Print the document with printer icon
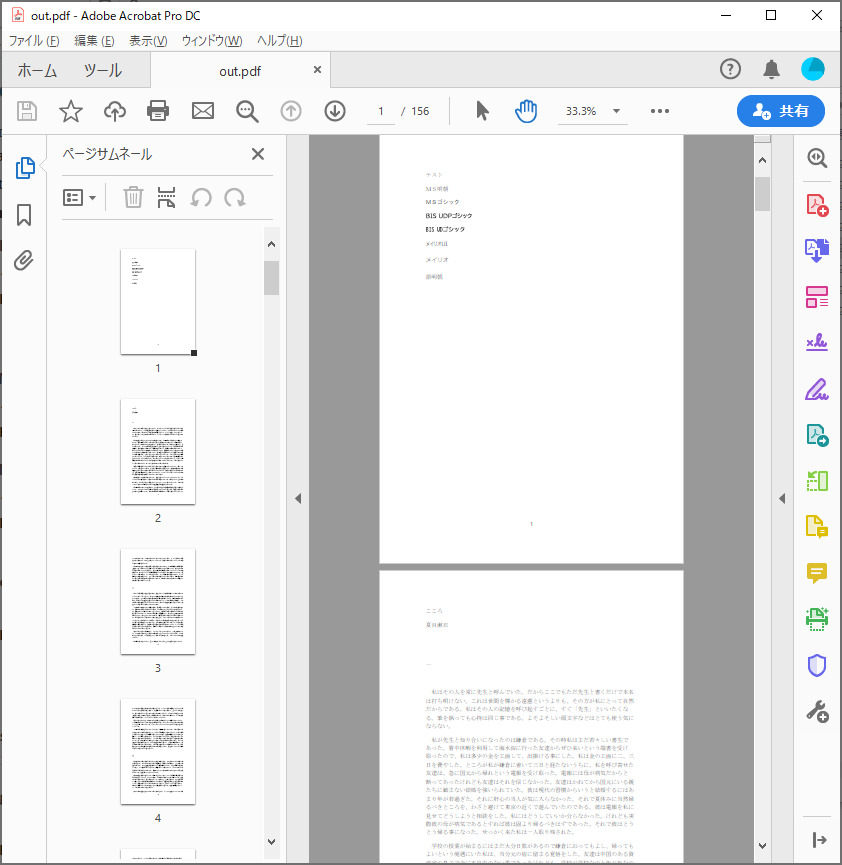842x865 pixels. 158,111
